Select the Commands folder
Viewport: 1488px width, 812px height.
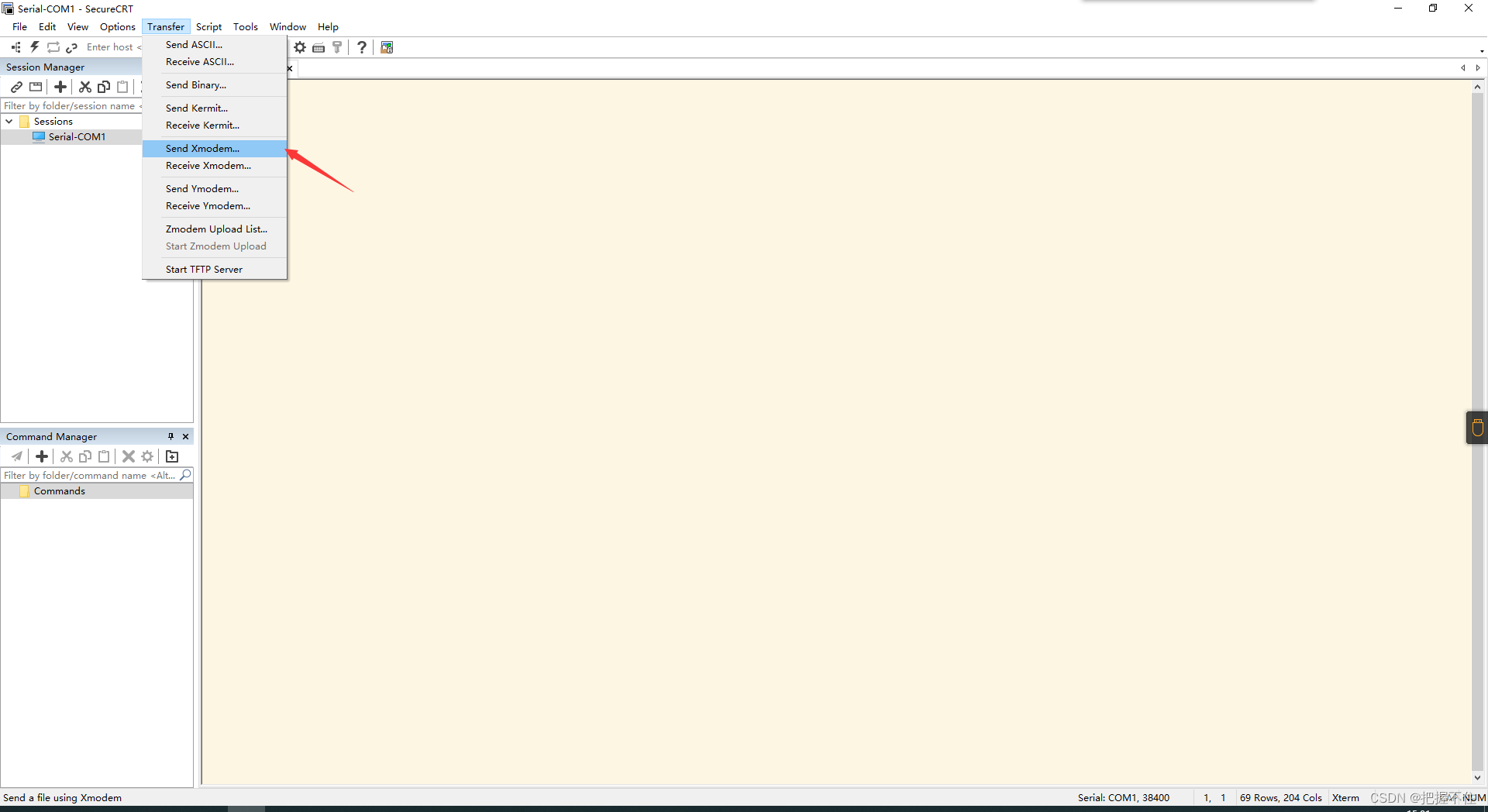pyautogui.click(x=60, y=491)
